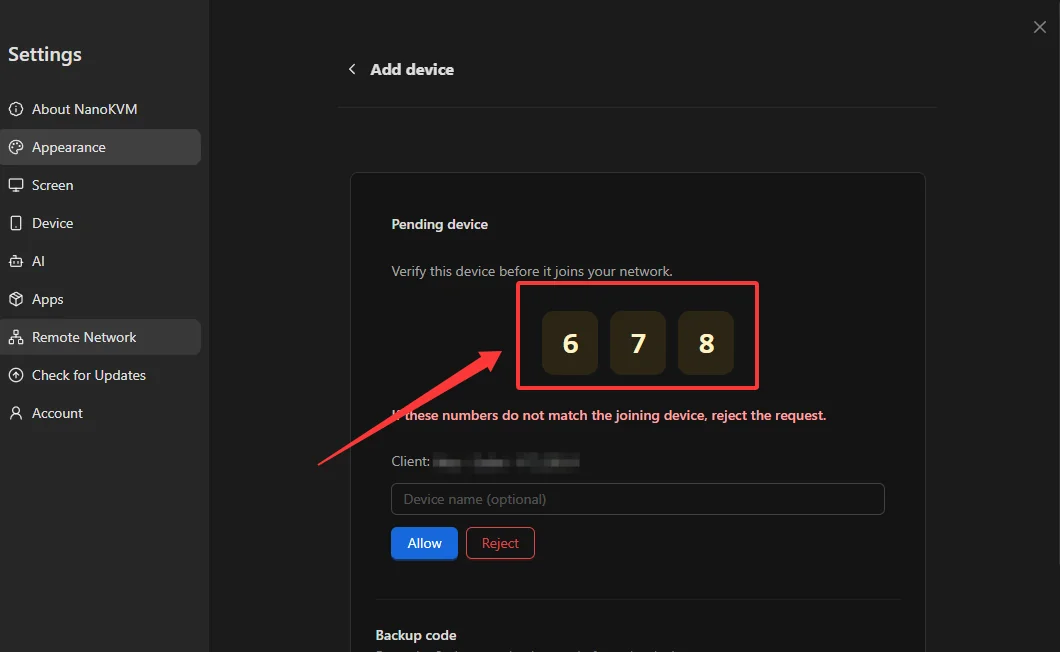
Task: Click the AI robot icon
Action: (16, 261)
